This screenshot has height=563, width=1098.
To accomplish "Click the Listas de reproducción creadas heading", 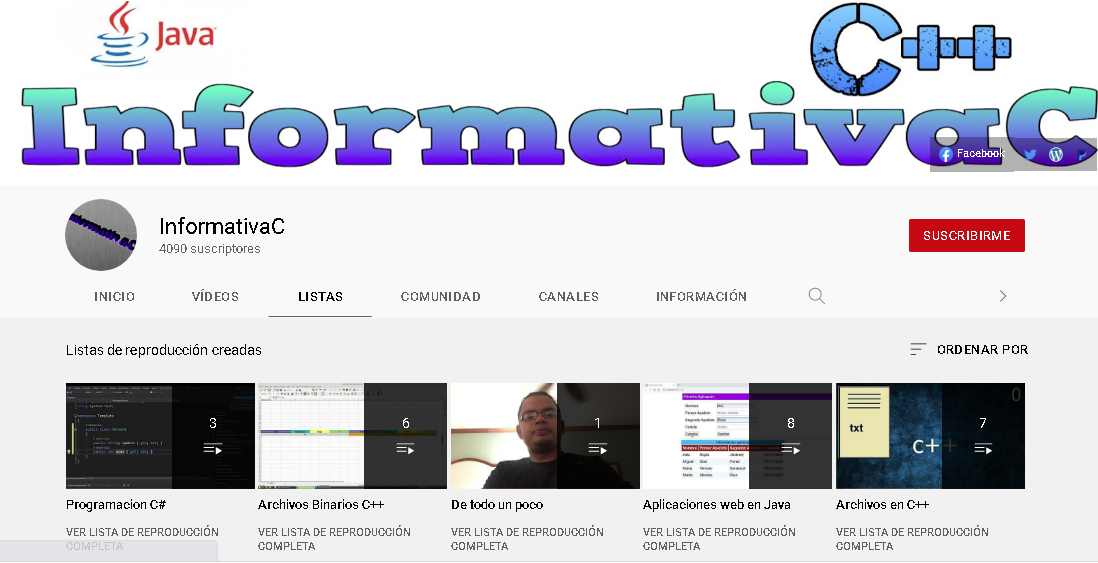I will pyautogui.click(x=164, y=349).
